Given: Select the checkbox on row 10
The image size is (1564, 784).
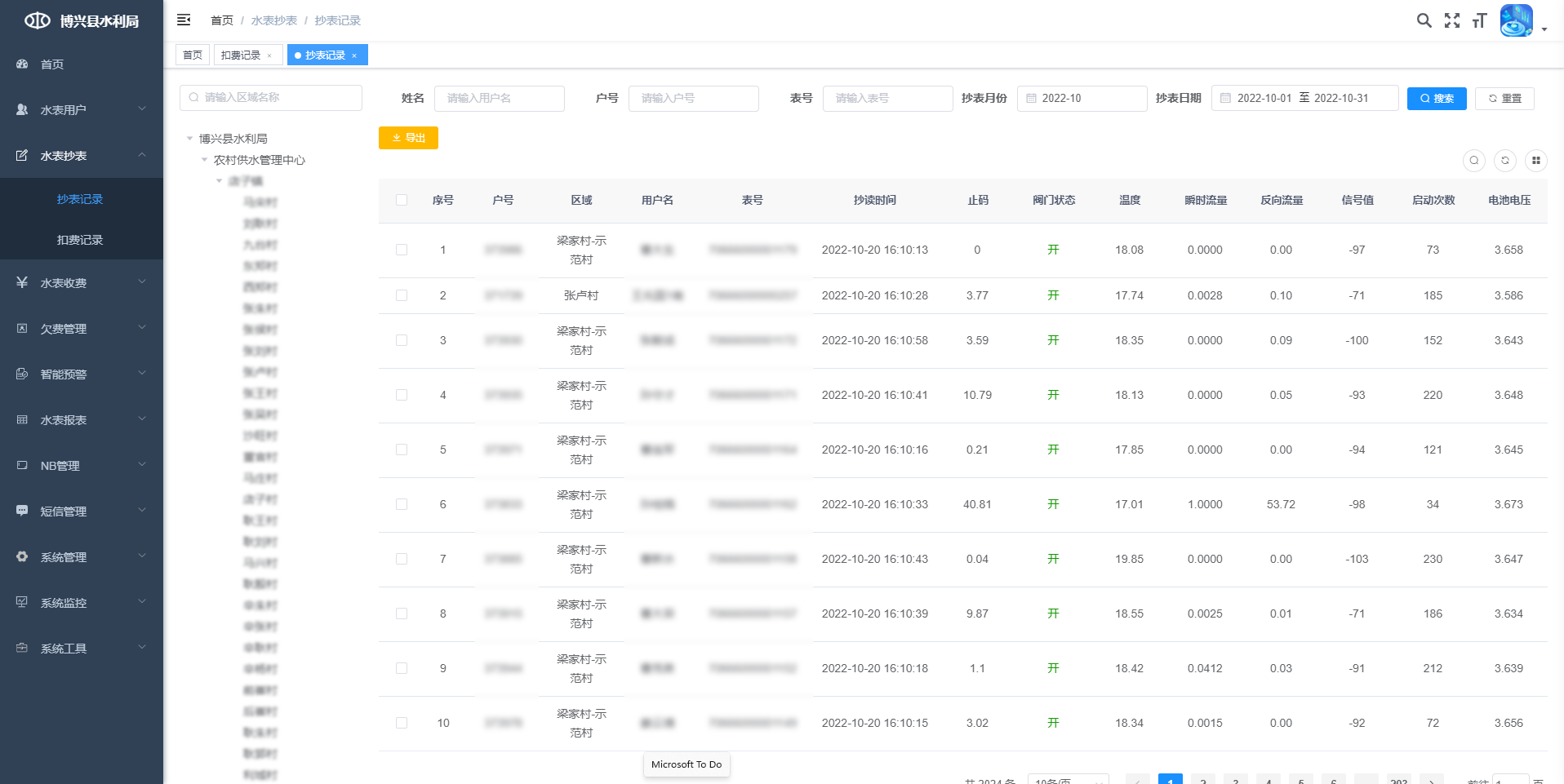Looking at the screenshot, I should coord(401,723).
